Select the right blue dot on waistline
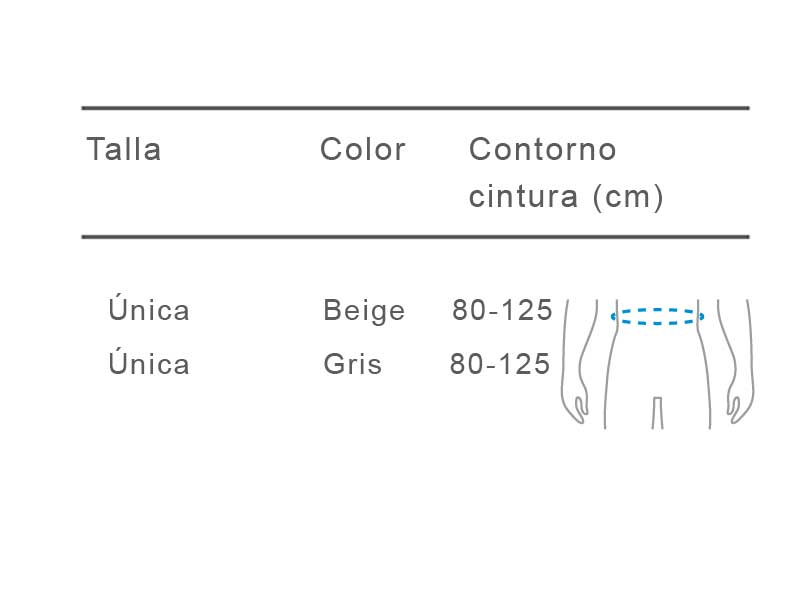The height and width of the screenshot is (600, 800). click(702, 316)
